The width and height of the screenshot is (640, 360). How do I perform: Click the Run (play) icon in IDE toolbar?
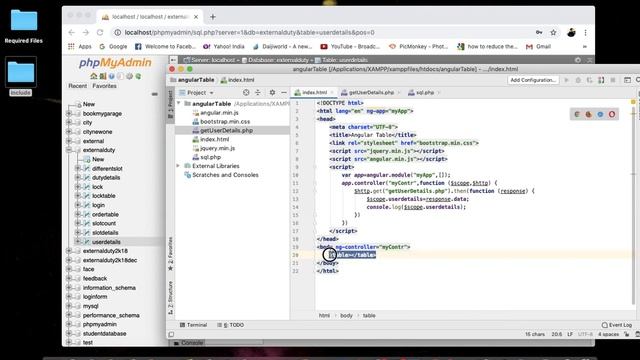(566, 80)
